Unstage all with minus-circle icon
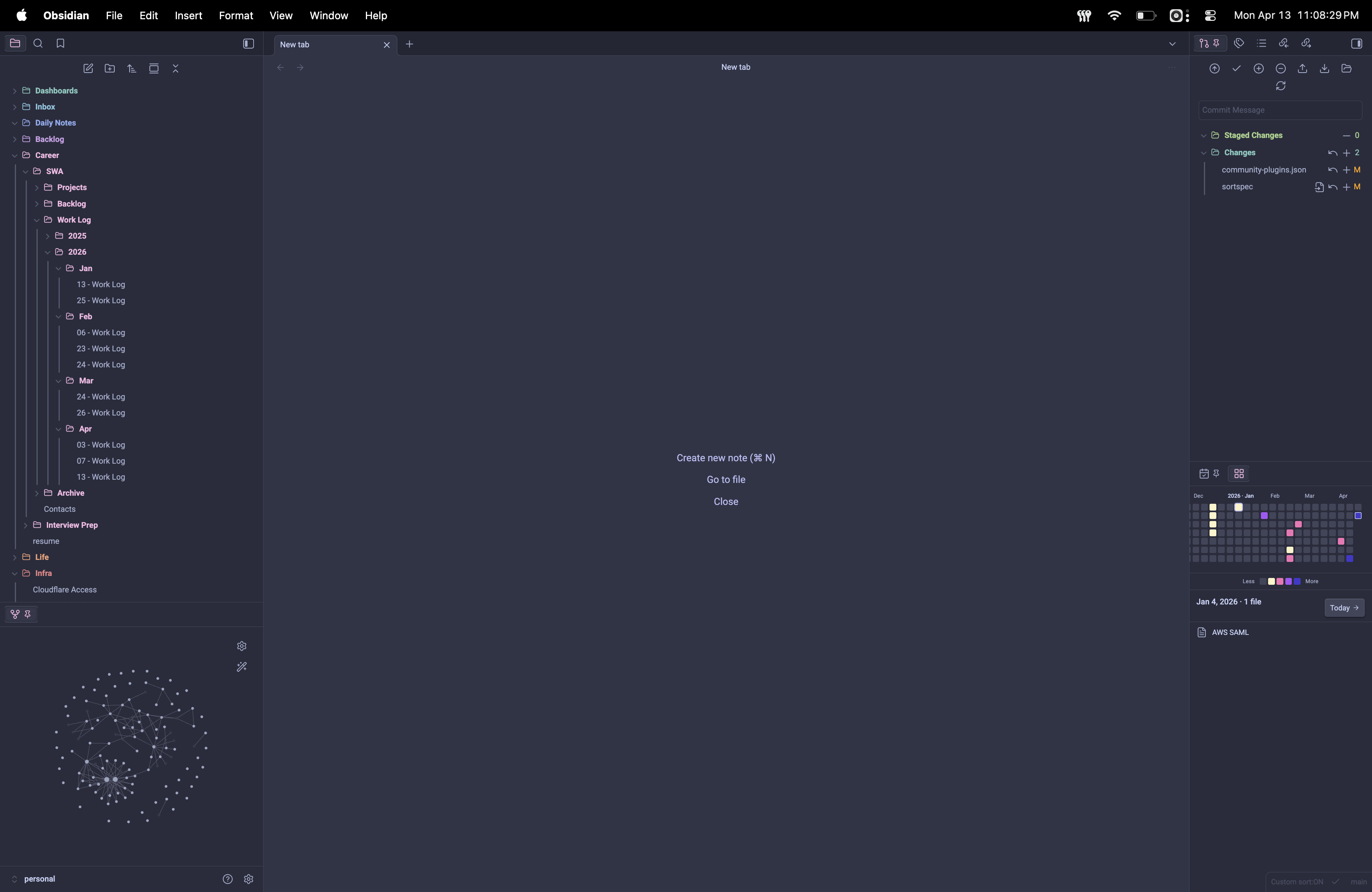 [x=1281, y=69]
